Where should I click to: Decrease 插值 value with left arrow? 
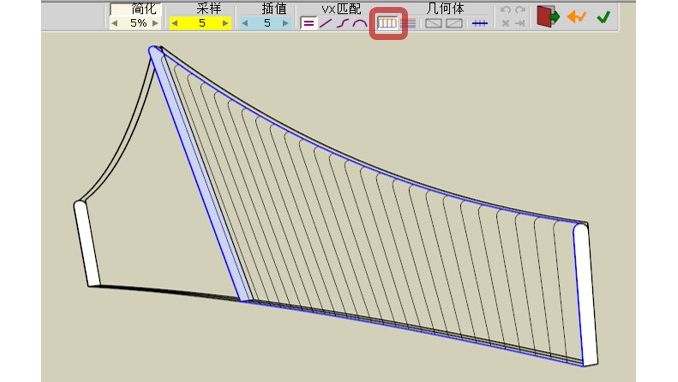(x=245, y=23)
